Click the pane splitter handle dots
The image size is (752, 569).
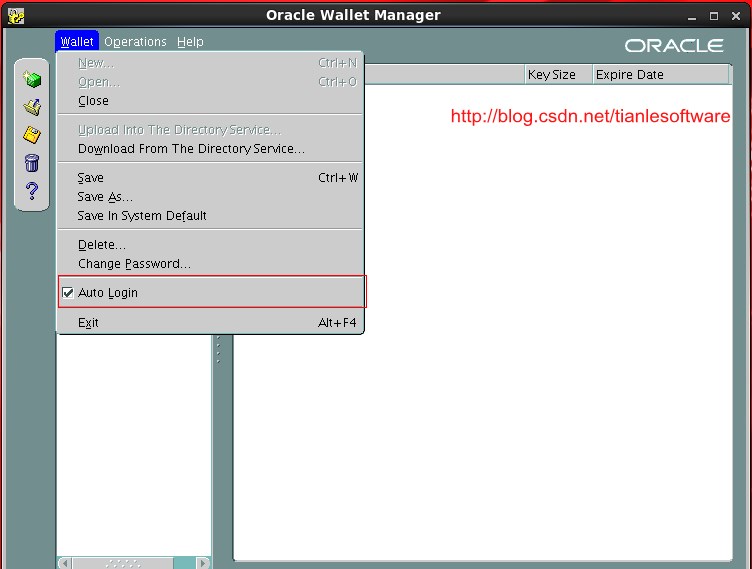click(218, 349)
